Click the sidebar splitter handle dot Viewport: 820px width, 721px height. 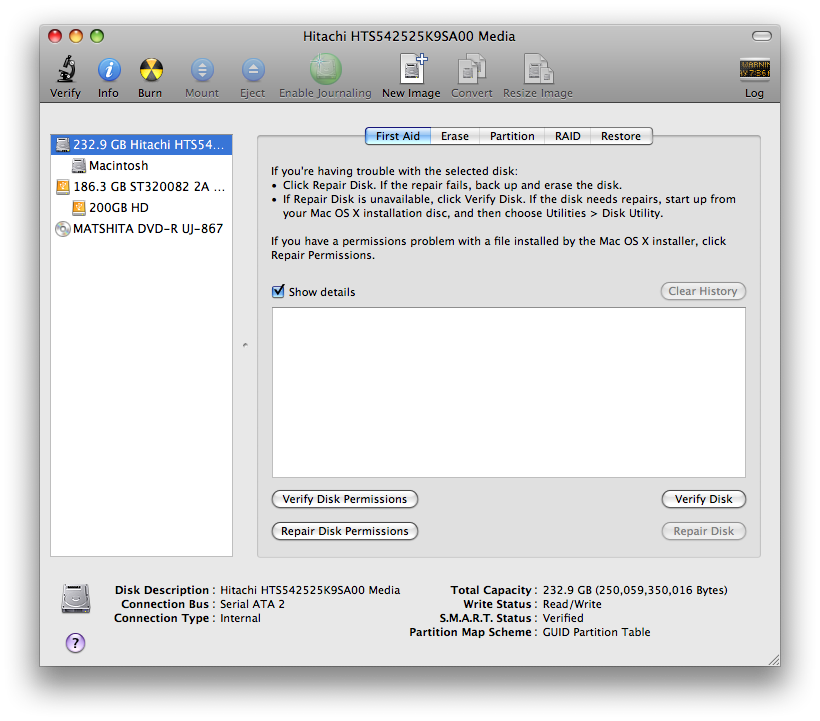pos(245,345)
